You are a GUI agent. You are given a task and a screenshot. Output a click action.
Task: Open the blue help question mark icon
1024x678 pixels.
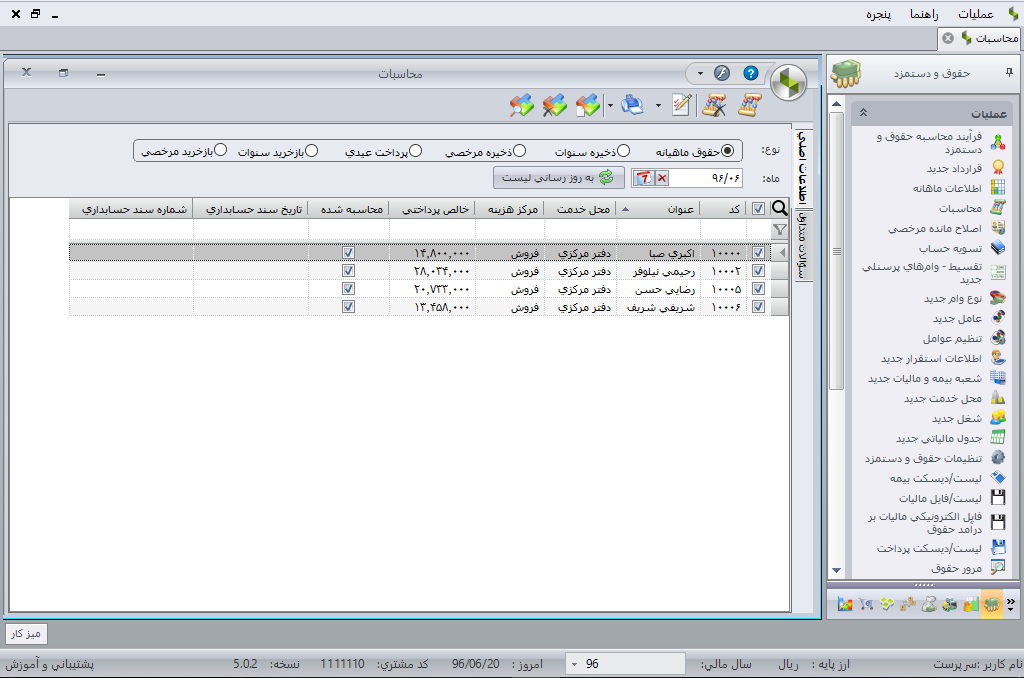[751, 73]
